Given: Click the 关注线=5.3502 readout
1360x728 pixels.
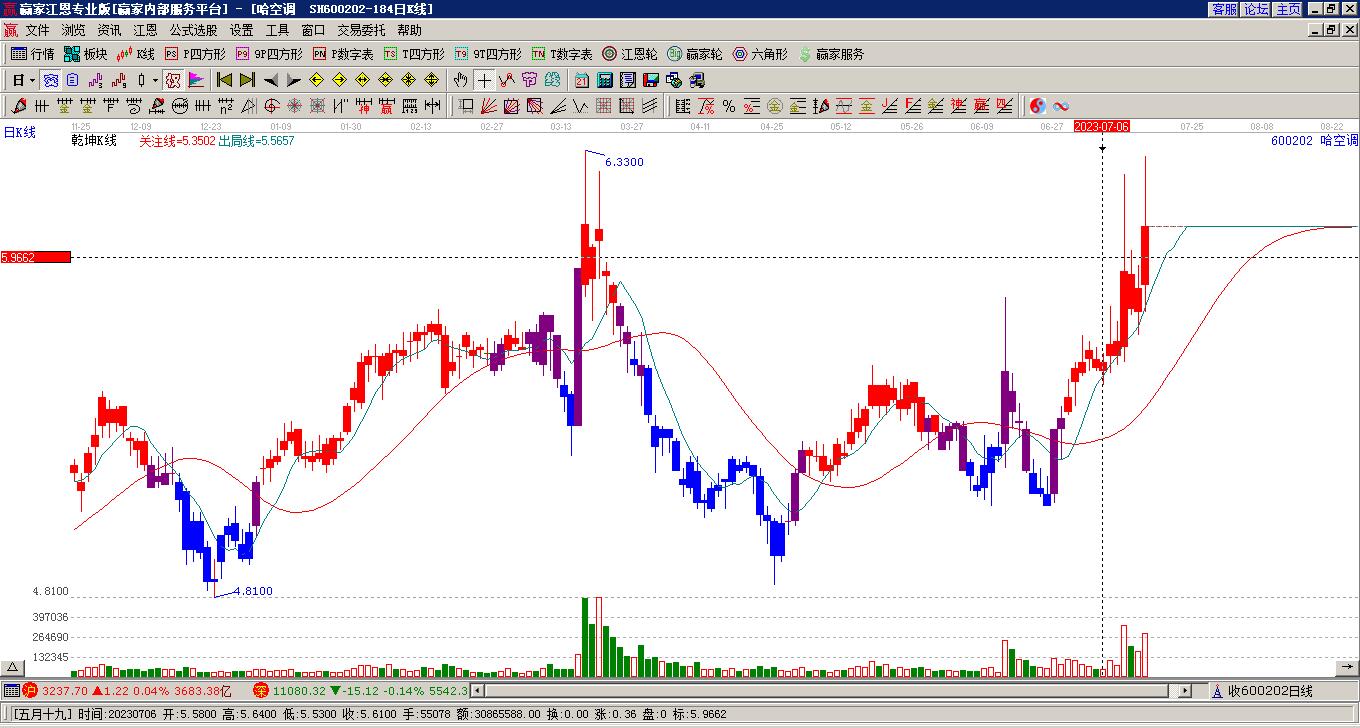Looking at the screenshot, I should coord(177,141).
